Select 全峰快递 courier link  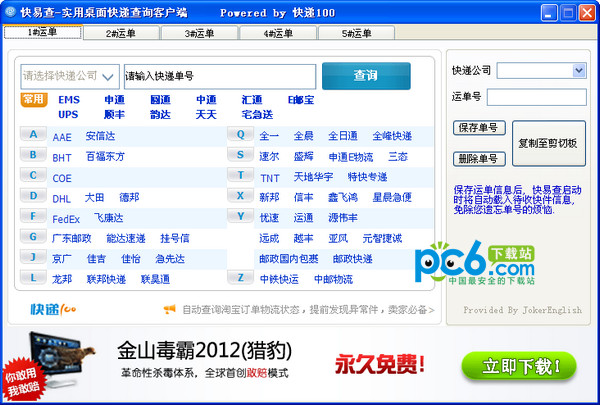pyautogui.click(x=392, y=136)
